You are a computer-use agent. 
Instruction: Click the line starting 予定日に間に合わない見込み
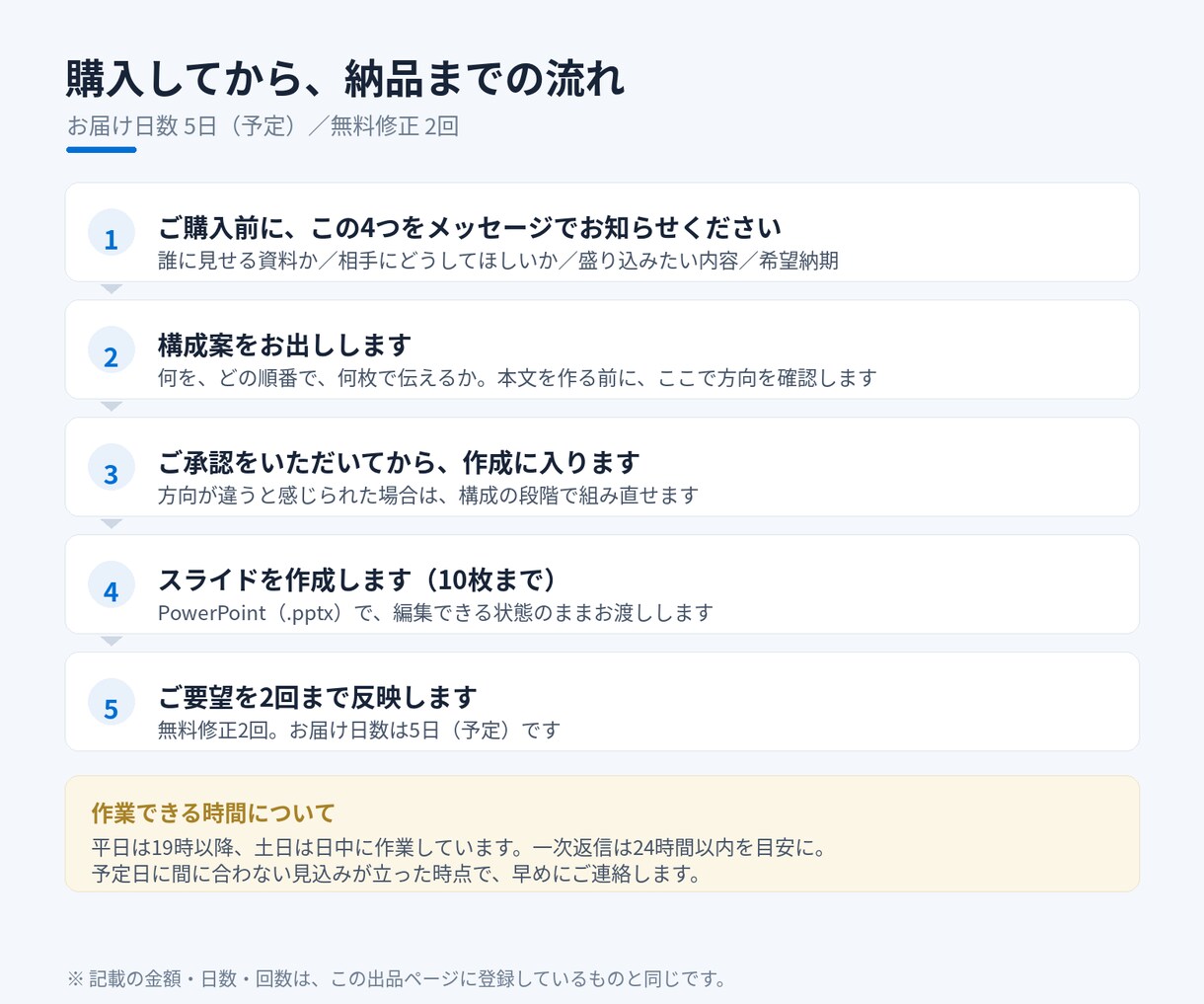(x=397, y=874)
